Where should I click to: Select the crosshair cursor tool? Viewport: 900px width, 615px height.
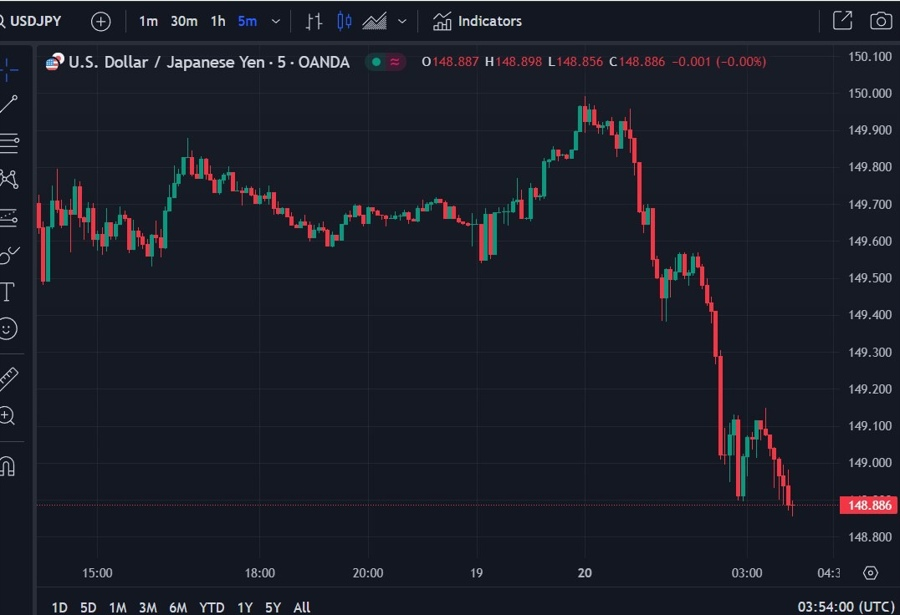click(8, 69)
